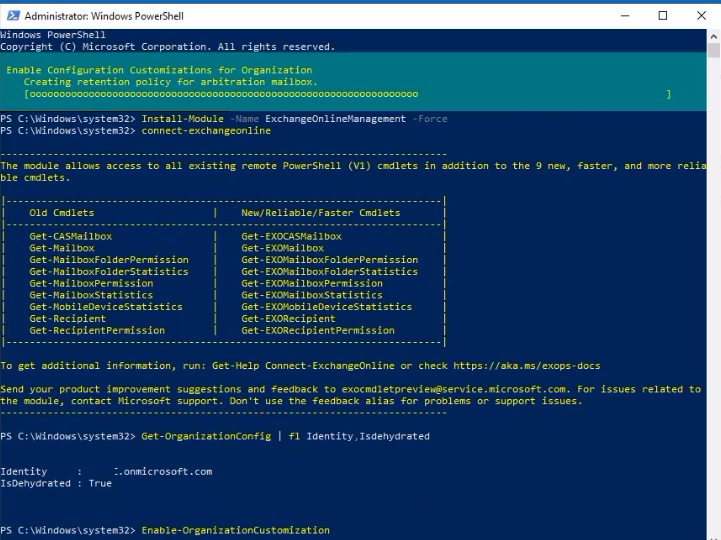Click Get-EXORecipient entry

tap(288, 319)
